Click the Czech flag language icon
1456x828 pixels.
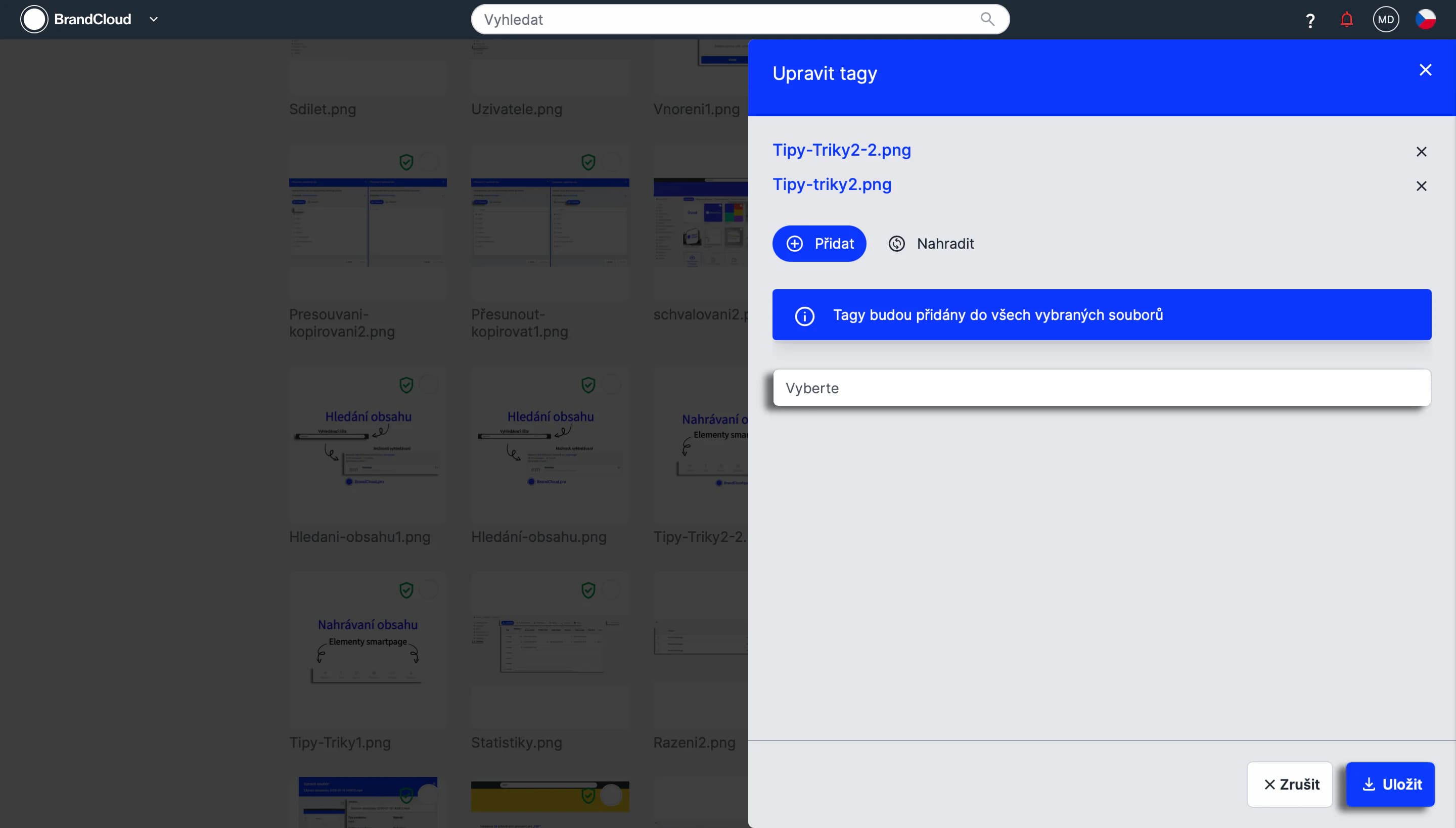[x=1425, y=19]
